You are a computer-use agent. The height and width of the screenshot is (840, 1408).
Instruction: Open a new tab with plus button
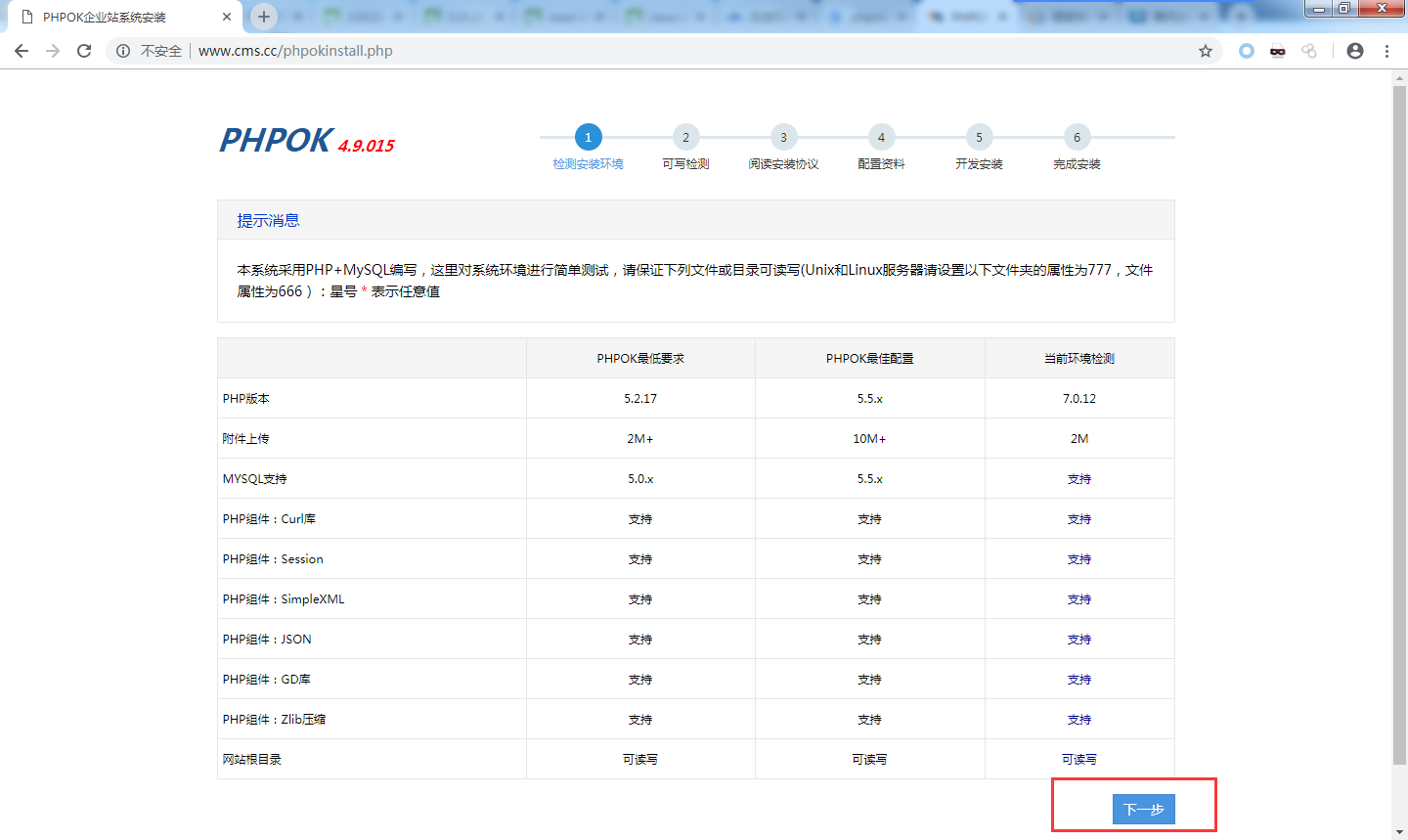[264, 17]
